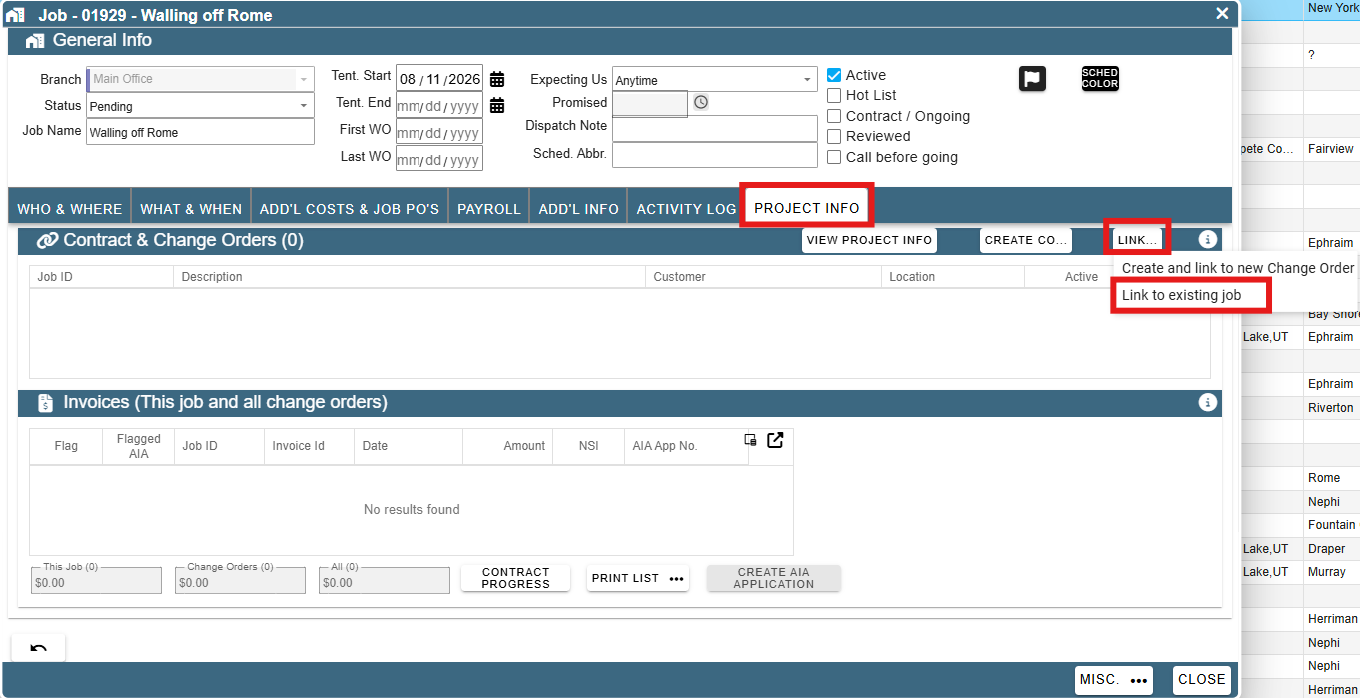
Task: Click the Dispatch Note field
Action: (x=715, y=128)
